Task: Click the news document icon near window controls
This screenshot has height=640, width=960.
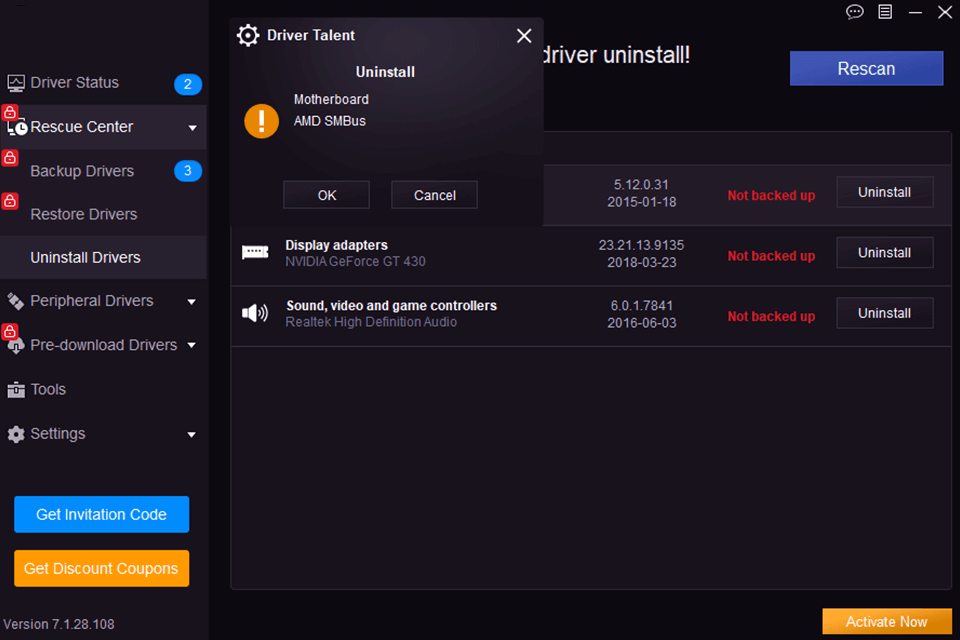Action: 885,12
